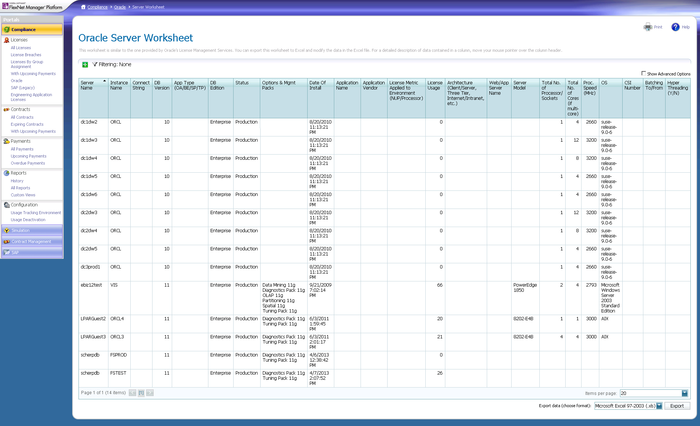Open the Simulation portal tab
The image size is (700, 426).
[22, 230]
